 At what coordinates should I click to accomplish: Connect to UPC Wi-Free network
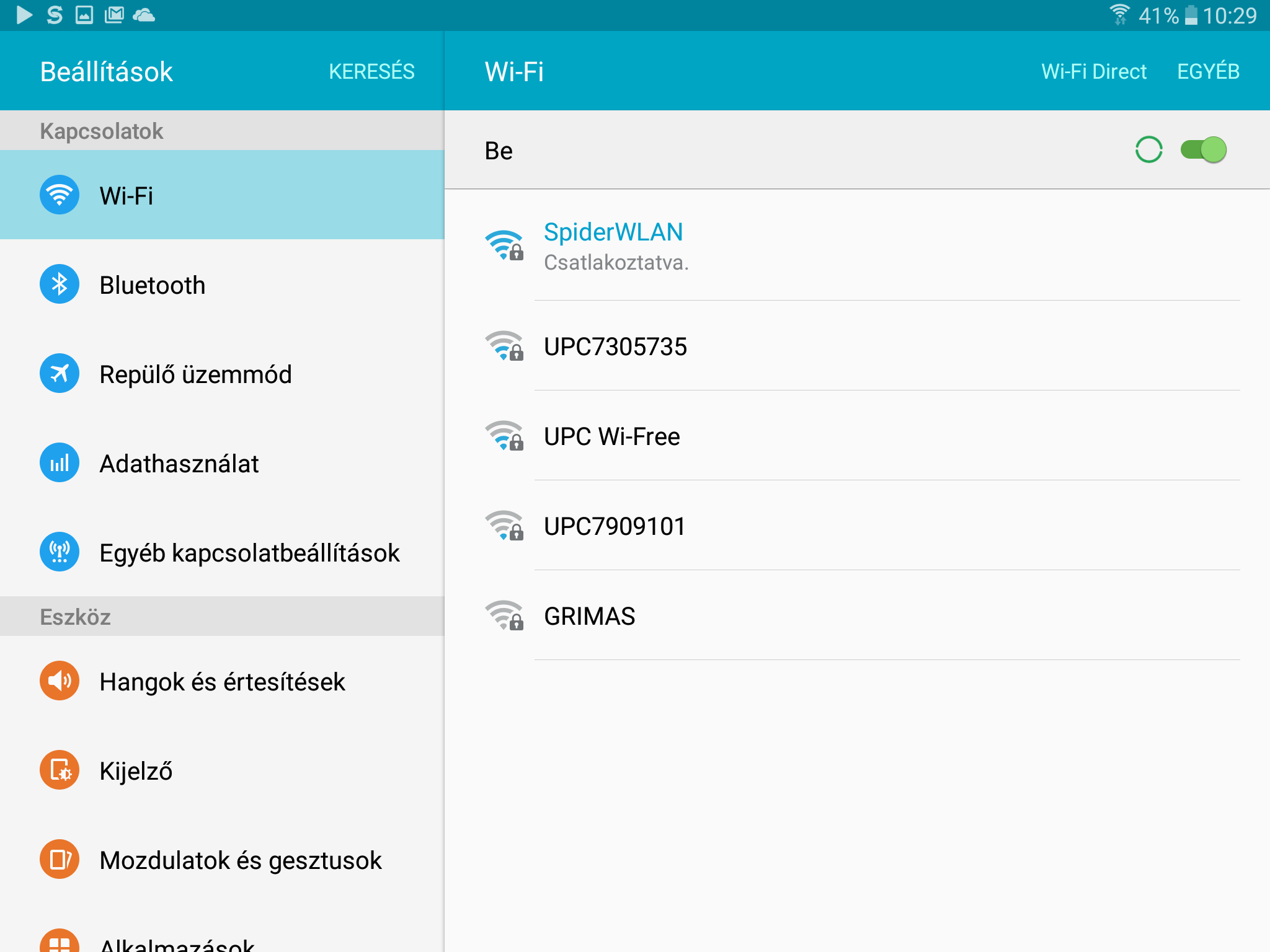pyautogui.click(x=612, y=436)
